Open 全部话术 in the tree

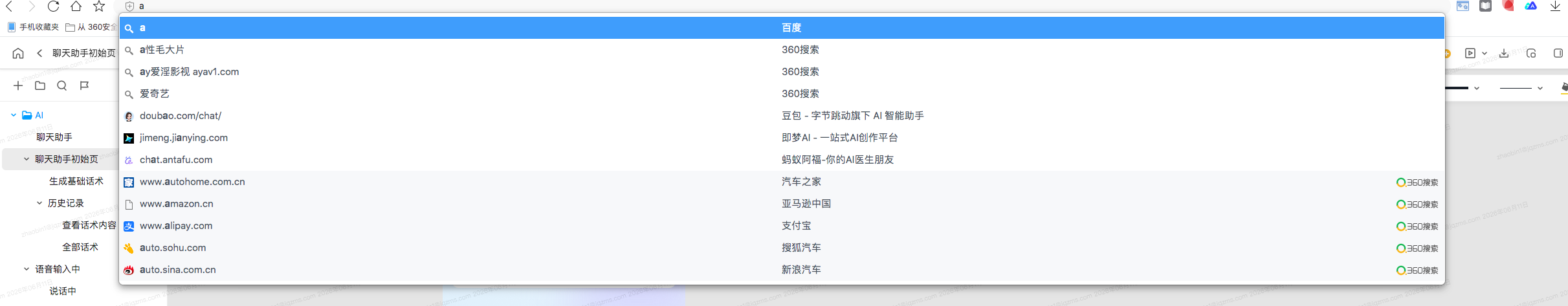[x=80, y=247]
